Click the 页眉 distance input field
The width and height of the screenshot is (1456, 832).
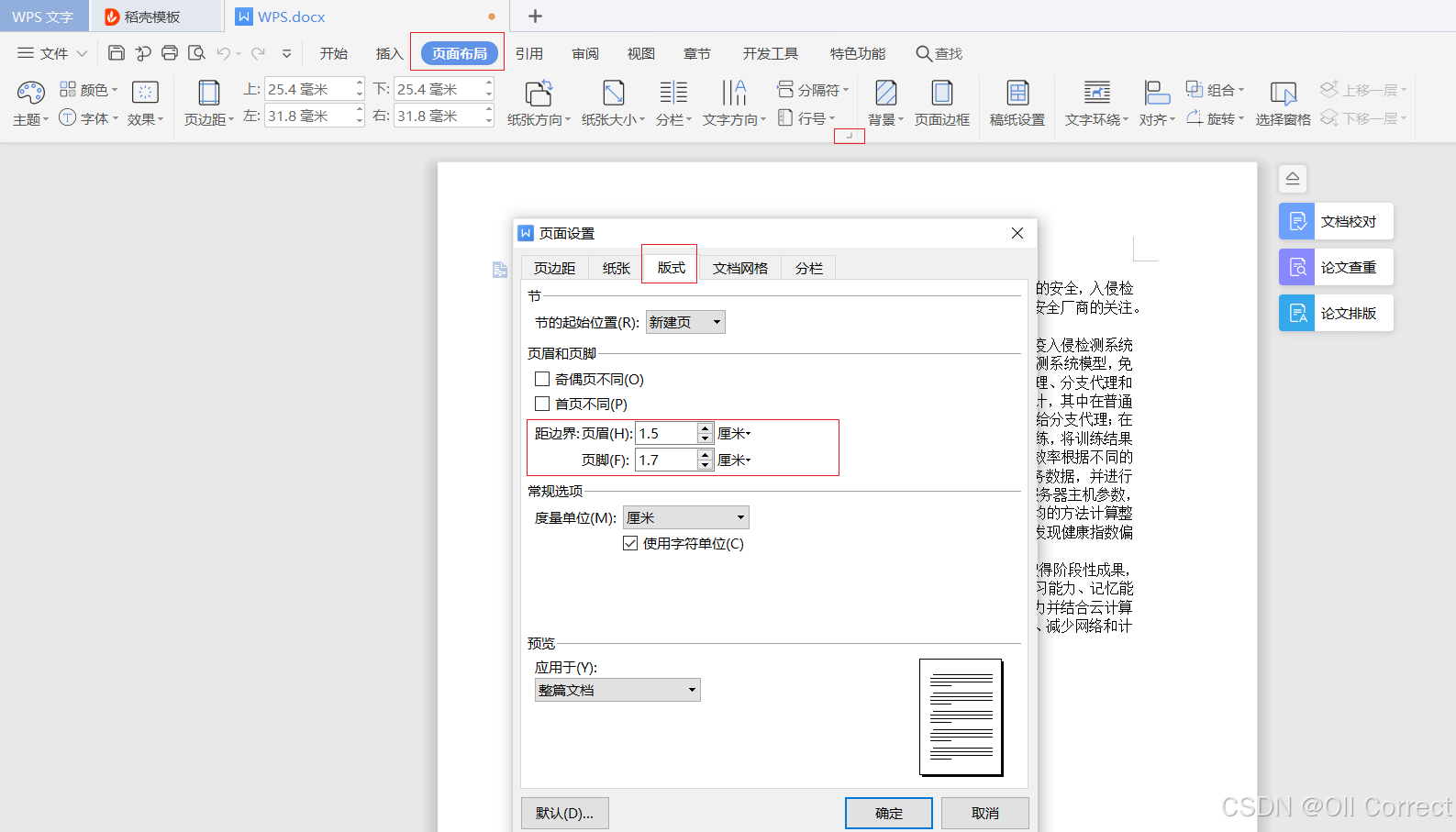click(x=666, y=433)
